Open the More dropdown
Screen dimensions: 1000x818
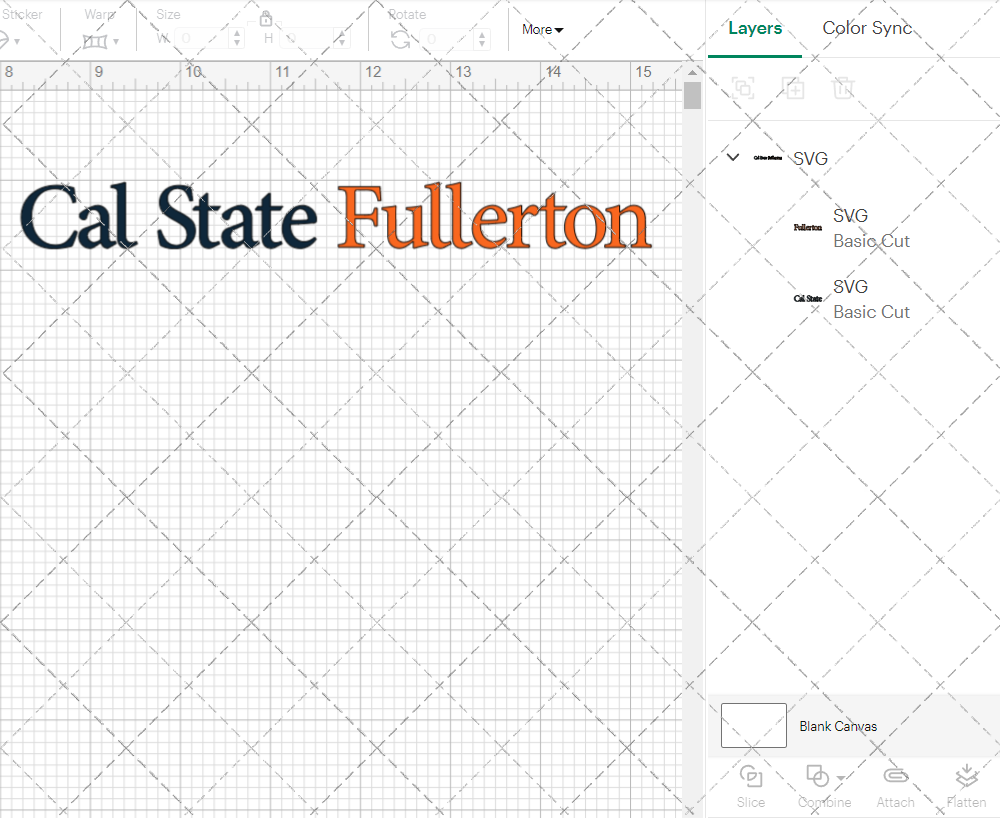point(541,29)
